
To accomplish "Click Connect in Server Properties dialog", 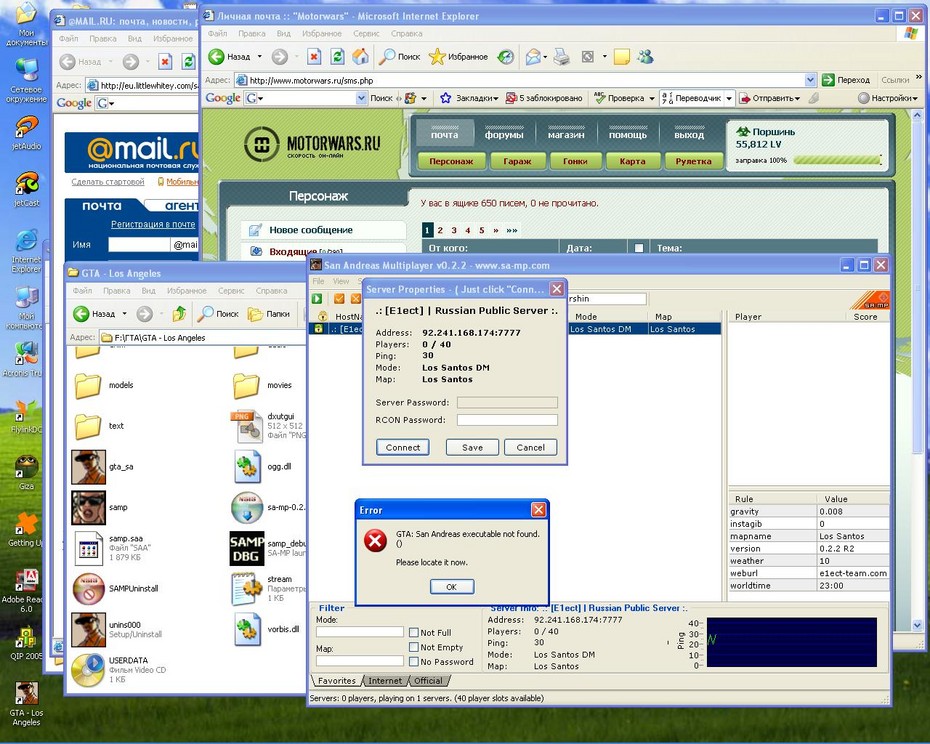I will [403, 447].
